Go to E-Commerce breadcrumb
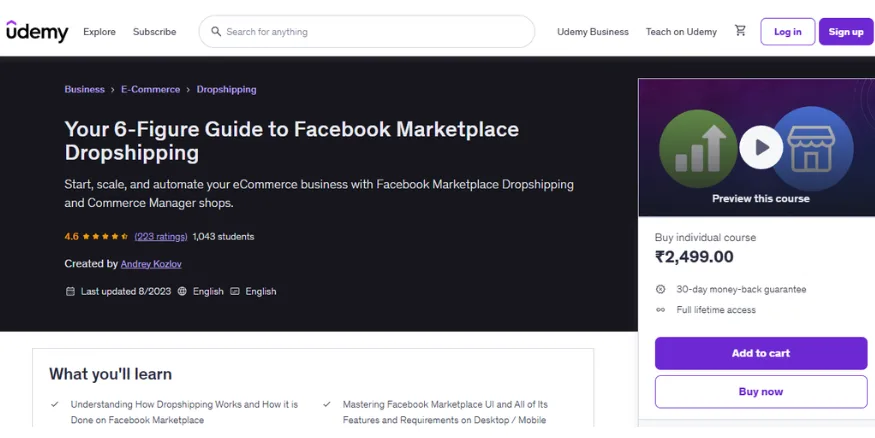Screen dimensions: 875x438 click(151, 89)
